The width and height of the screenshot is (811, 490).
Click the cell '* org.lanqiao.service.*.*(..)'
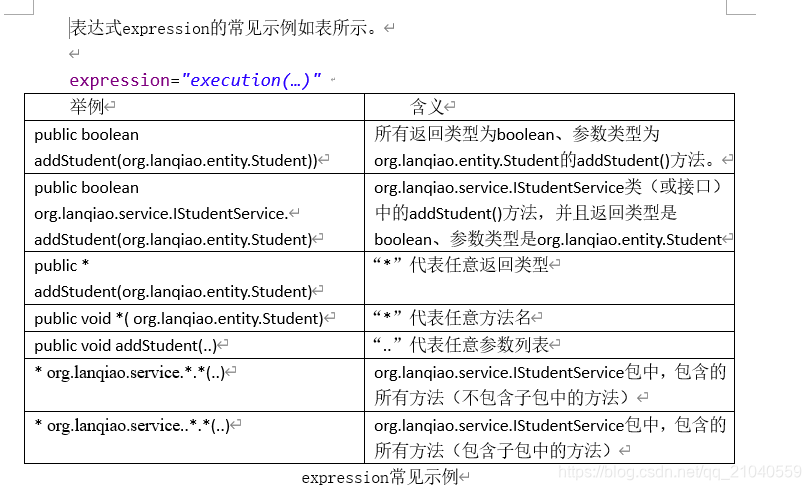(x=129, y=372)
